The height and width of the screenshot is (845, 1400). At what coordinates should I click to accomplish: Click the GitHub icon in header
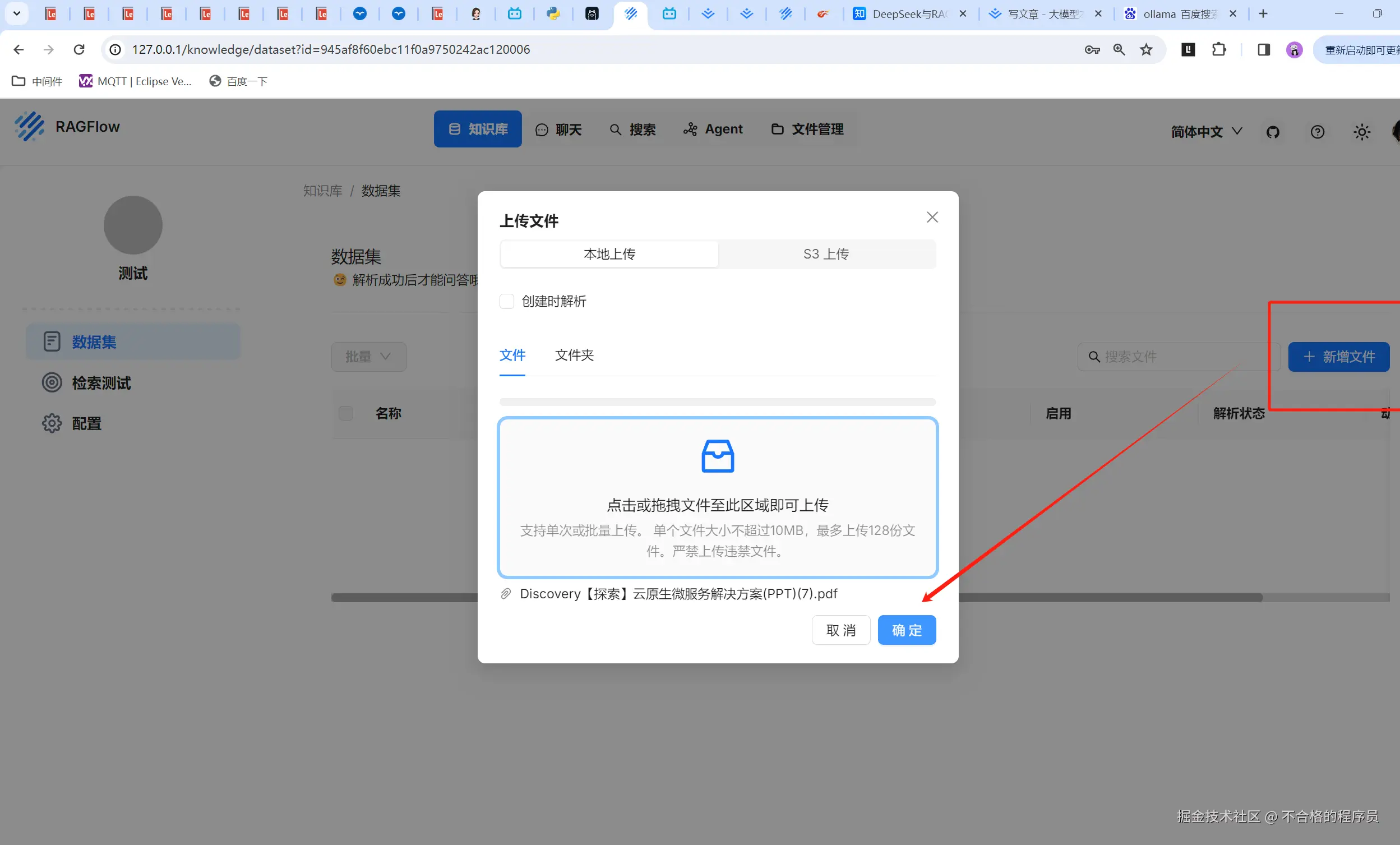click(x=1273, y=132)
